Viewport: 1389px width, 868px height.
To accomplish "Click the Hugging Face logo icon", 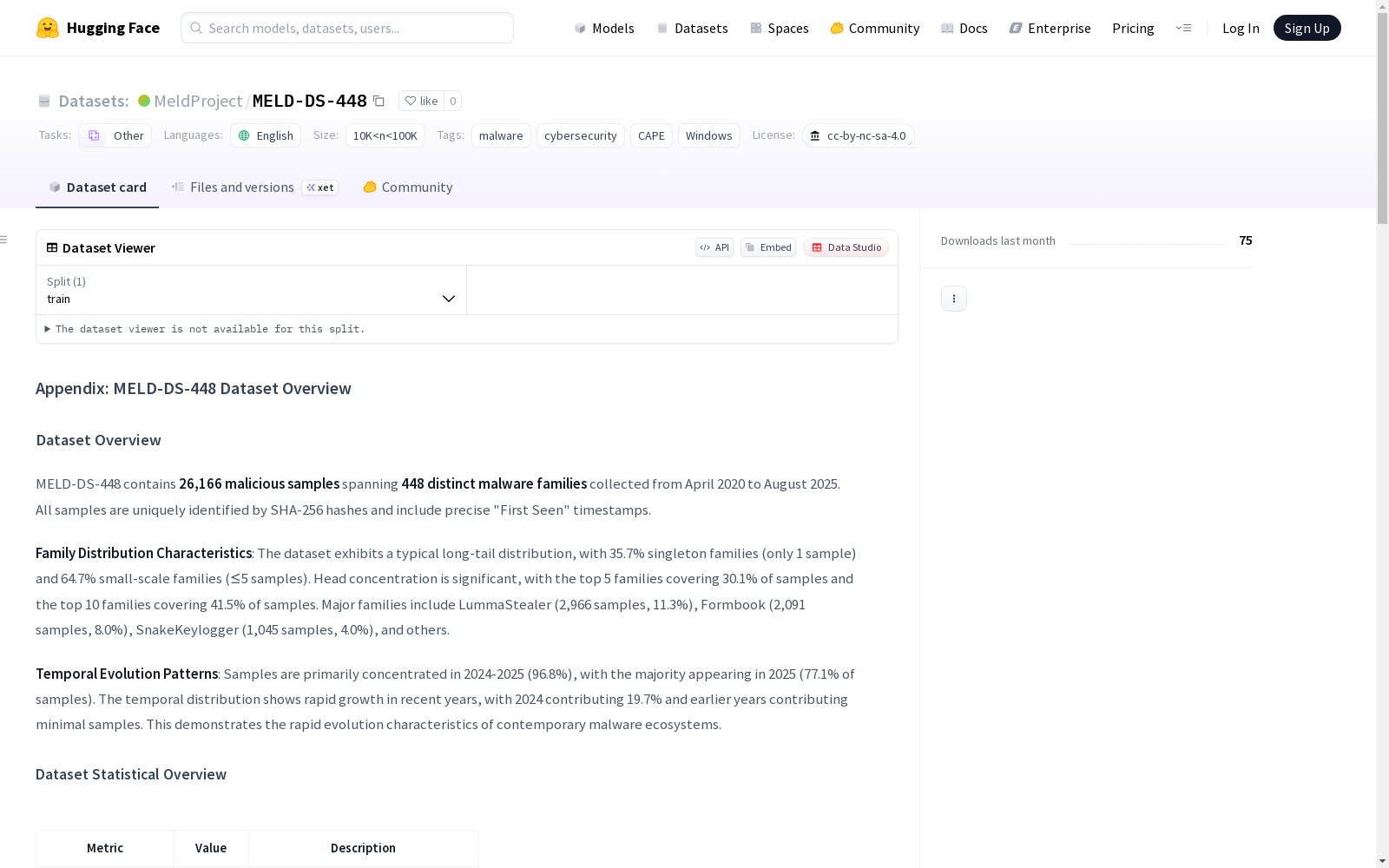I will (x=48, y=28).
